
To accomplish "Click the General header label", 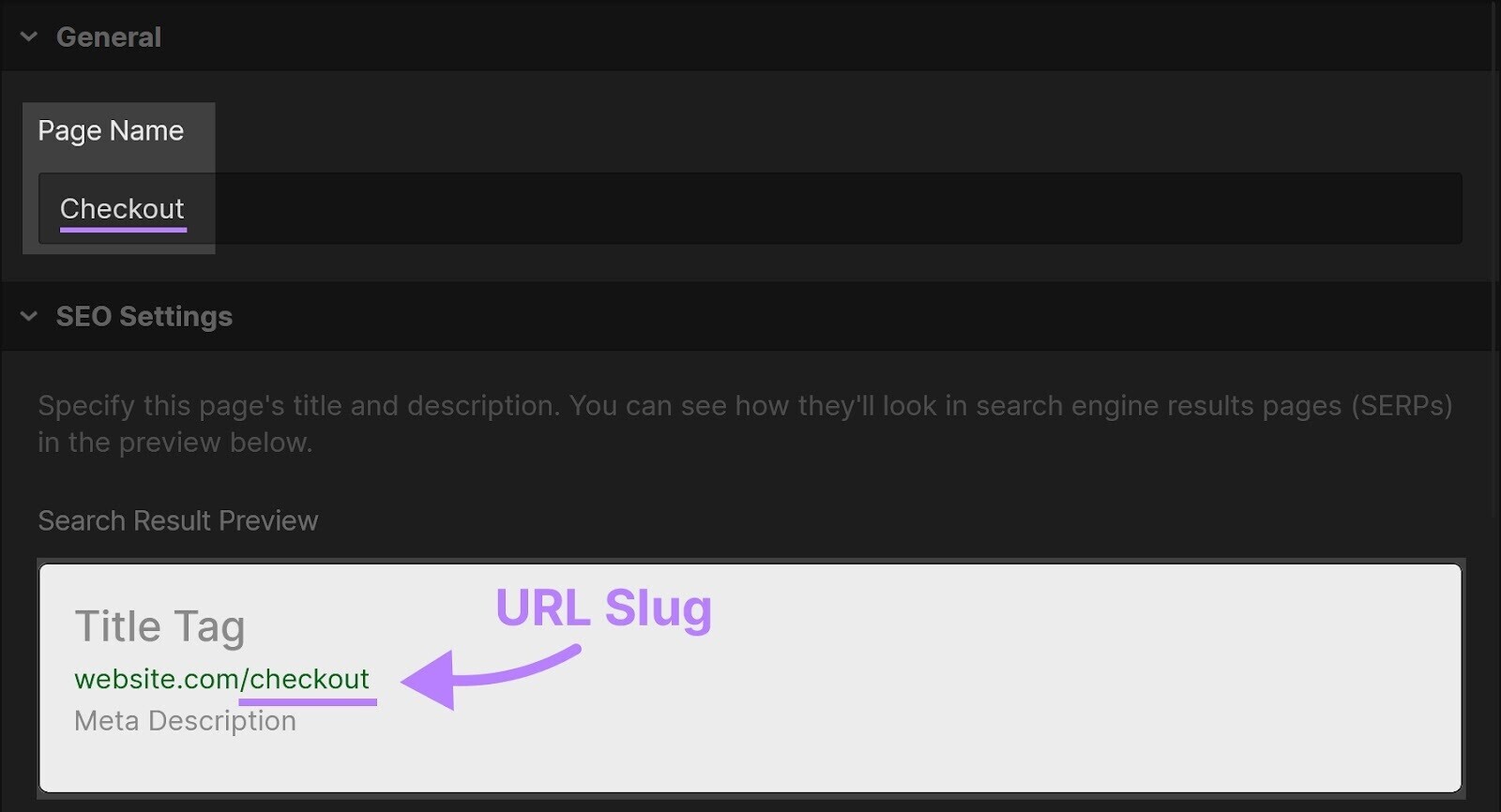I will point(109,37).
